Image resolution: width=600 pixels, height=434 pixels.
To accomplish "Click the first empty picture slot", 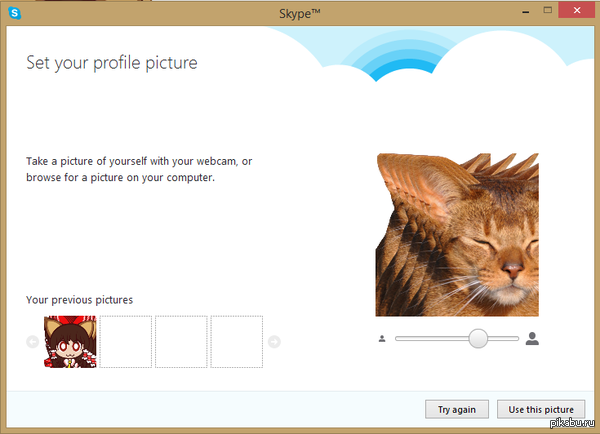I will pyautogui.click(x=125, y=342).
